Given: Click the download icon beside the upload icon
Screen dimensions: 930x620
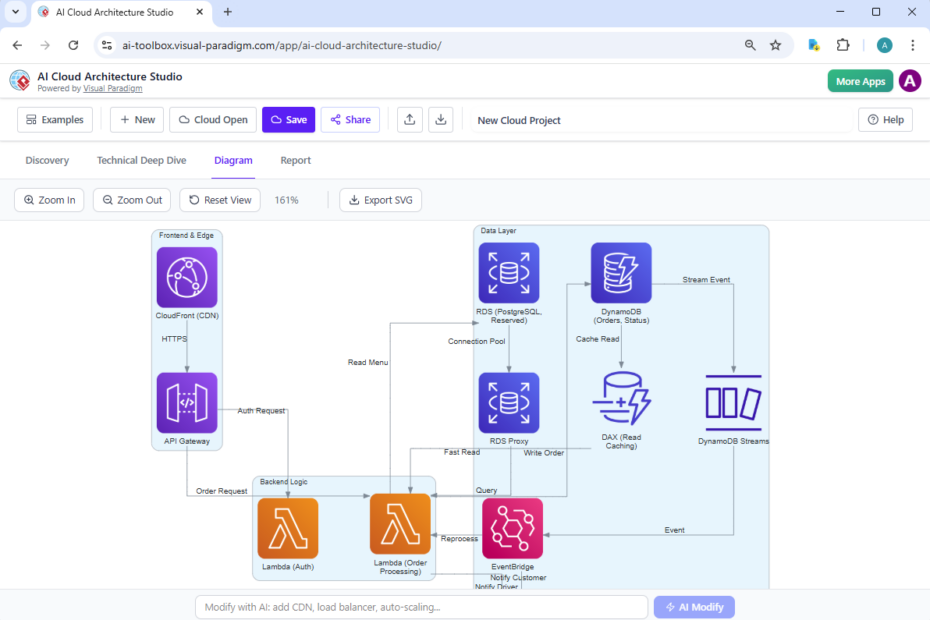Looking at the screenshot, I should click(x=440, y=119).
